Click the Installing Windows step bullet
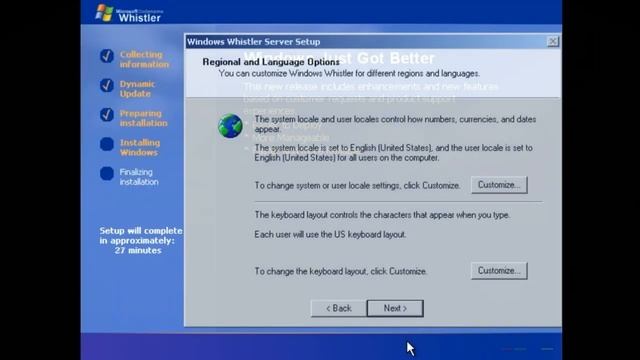The width and height of the screenshot is (640, 360). click(x=107, y=144)
